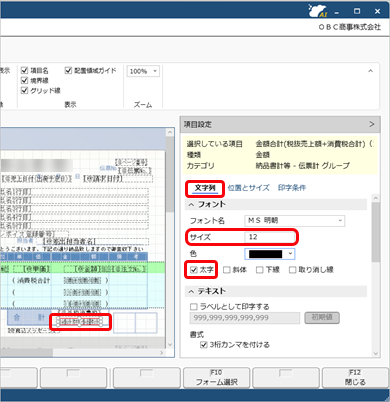This screenshot has height=402, width=390.
Task: Open the 100% zoom dropdown
Action: 143,71
